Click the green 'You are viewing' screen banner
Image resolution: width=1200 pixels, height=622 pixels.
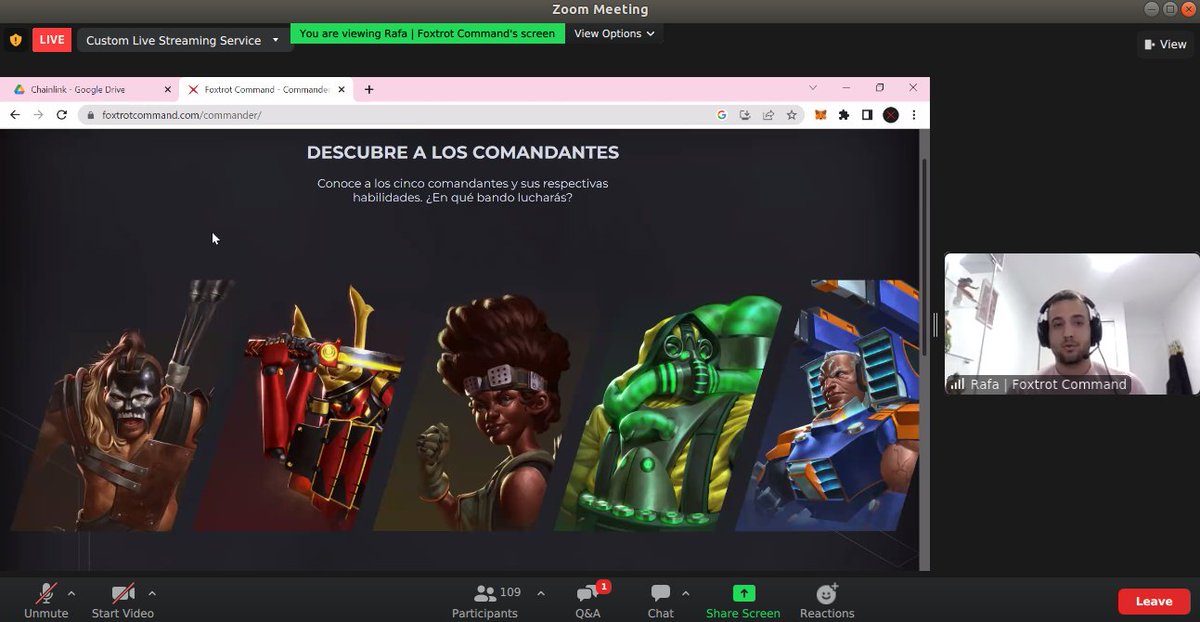tap(427, 33)
